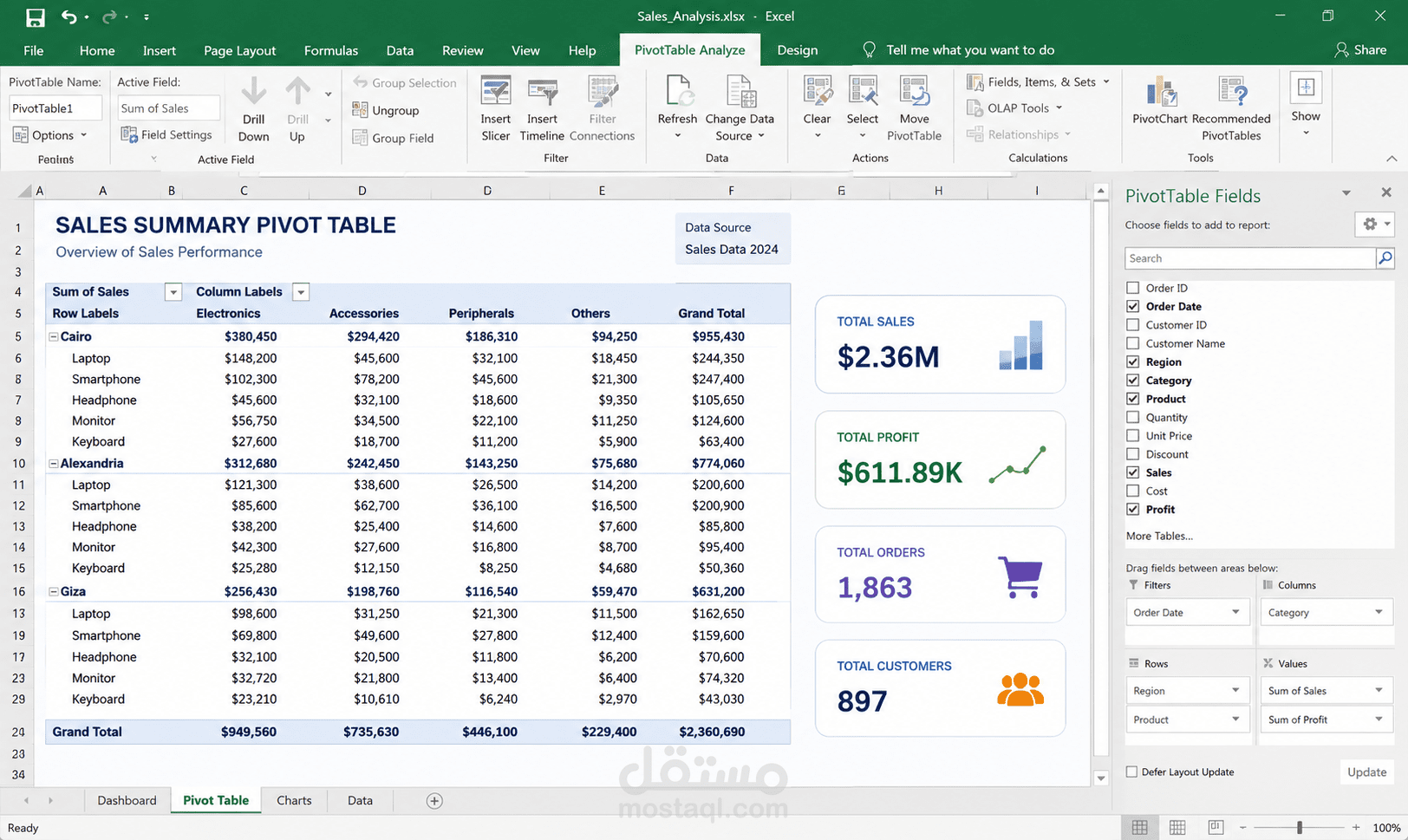Save the workbook with the floppy icon
The width and height of the screenshot is (1408, 840).
35,16
